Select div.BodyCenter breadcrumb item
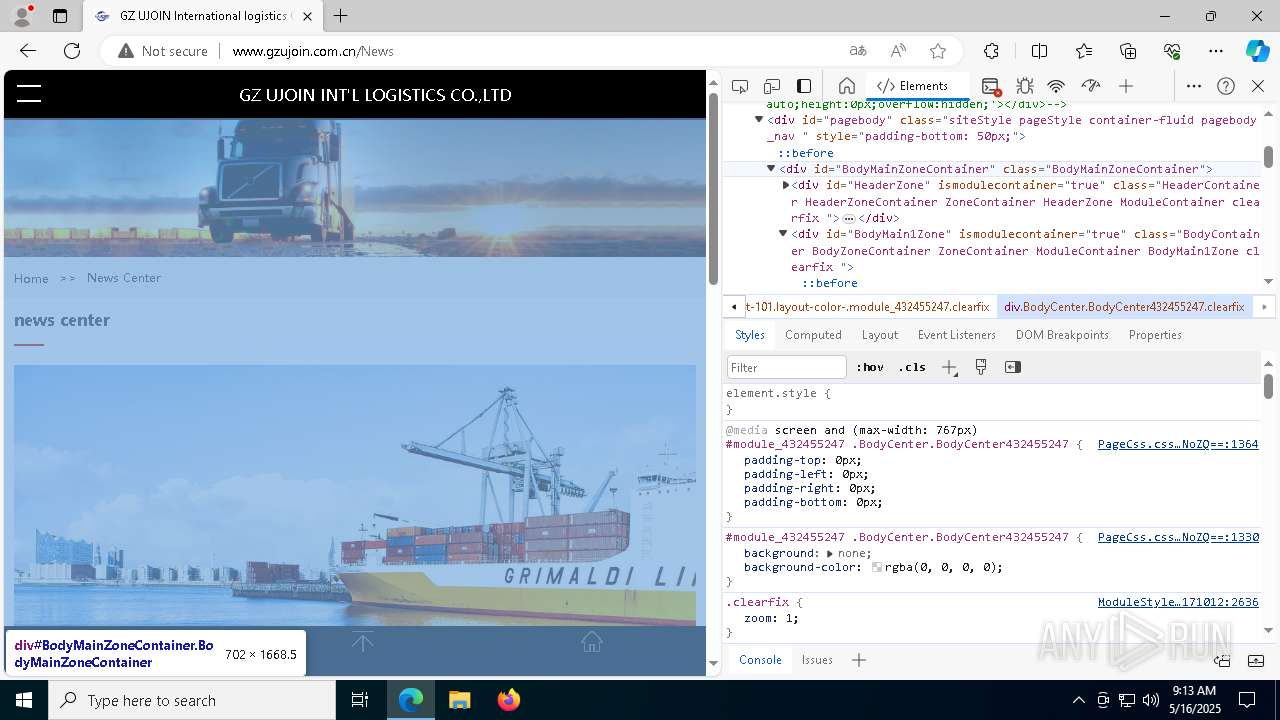This screenshot has height=720, width=1280. [x=1124, y=307]
